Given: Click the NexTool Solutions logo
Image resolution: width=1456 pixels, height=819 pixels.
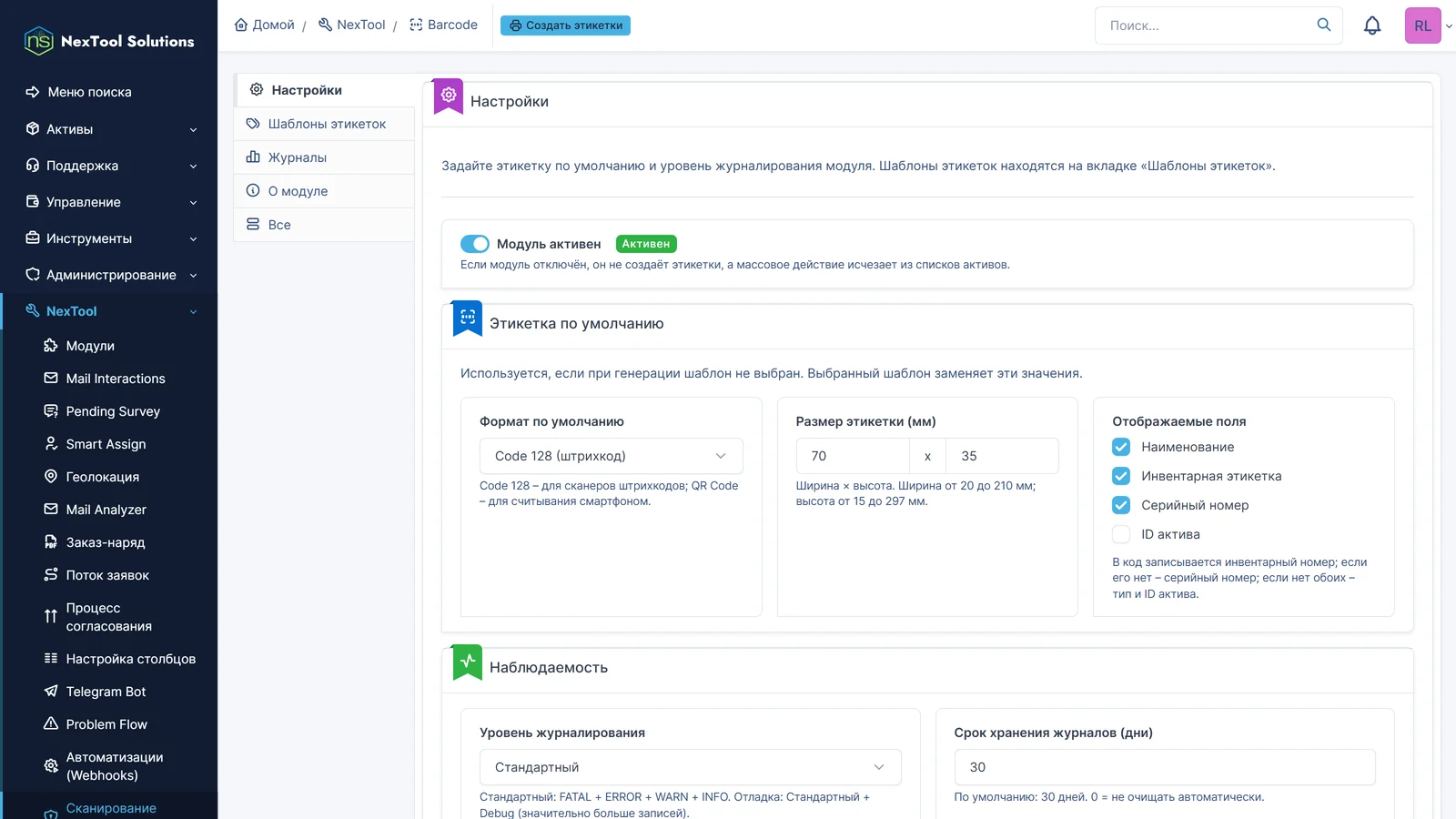Looking at the screenshot, I should 109,41.
